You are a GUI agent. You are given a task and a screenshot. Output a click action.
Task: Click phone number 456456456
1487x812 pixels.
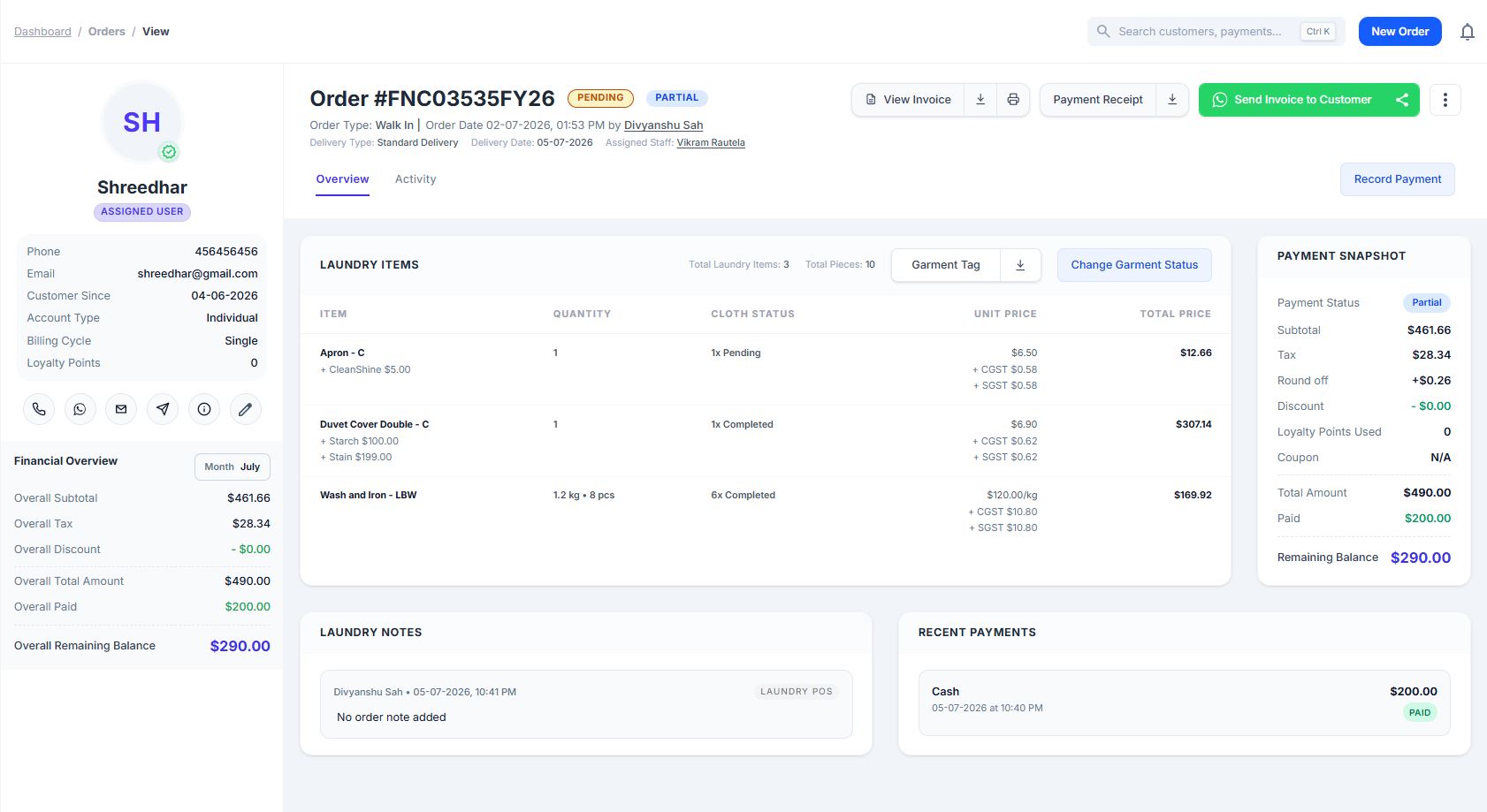pos(226,252)
